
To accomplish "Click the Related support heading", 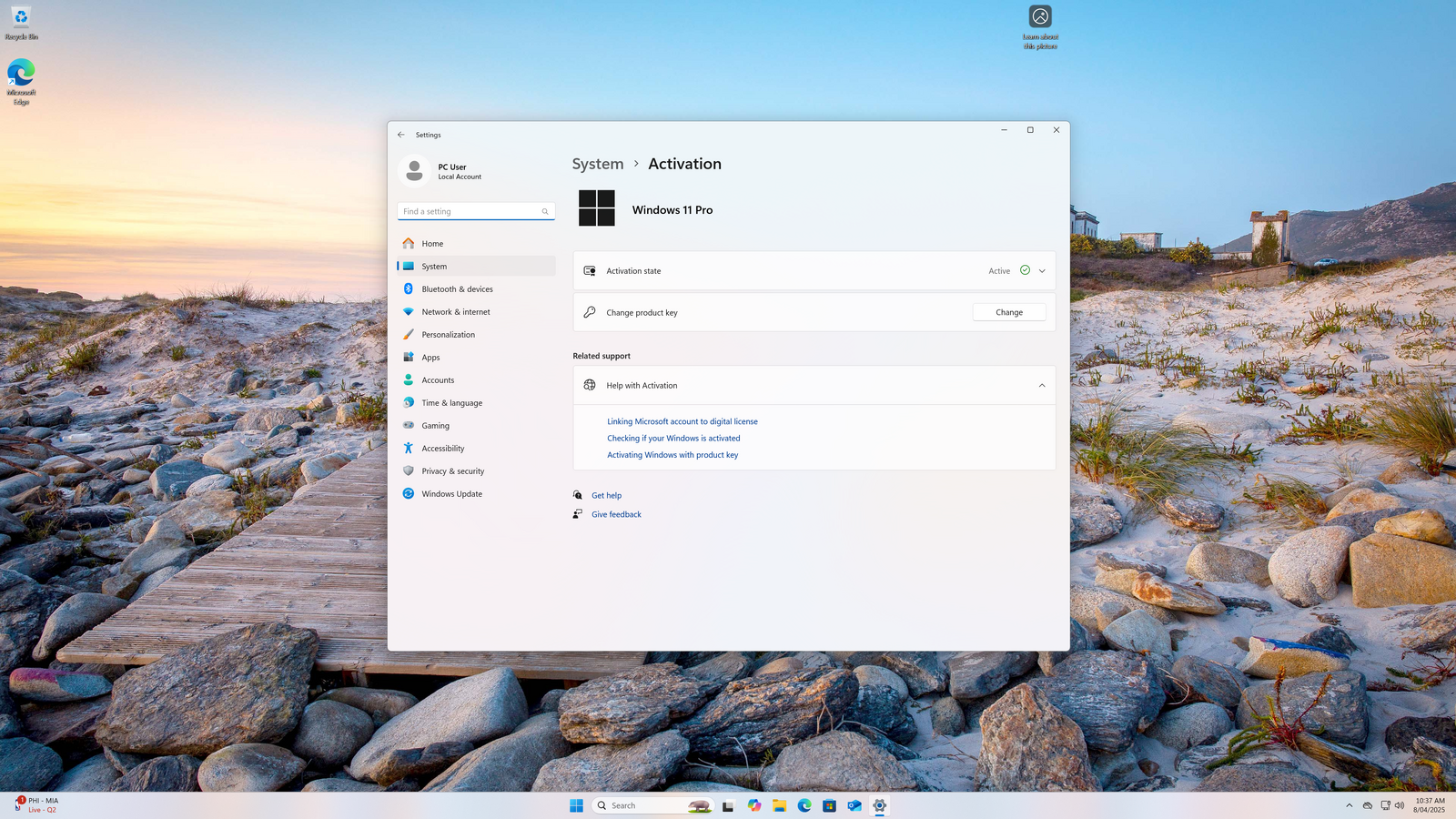I will tap(602, 356).
